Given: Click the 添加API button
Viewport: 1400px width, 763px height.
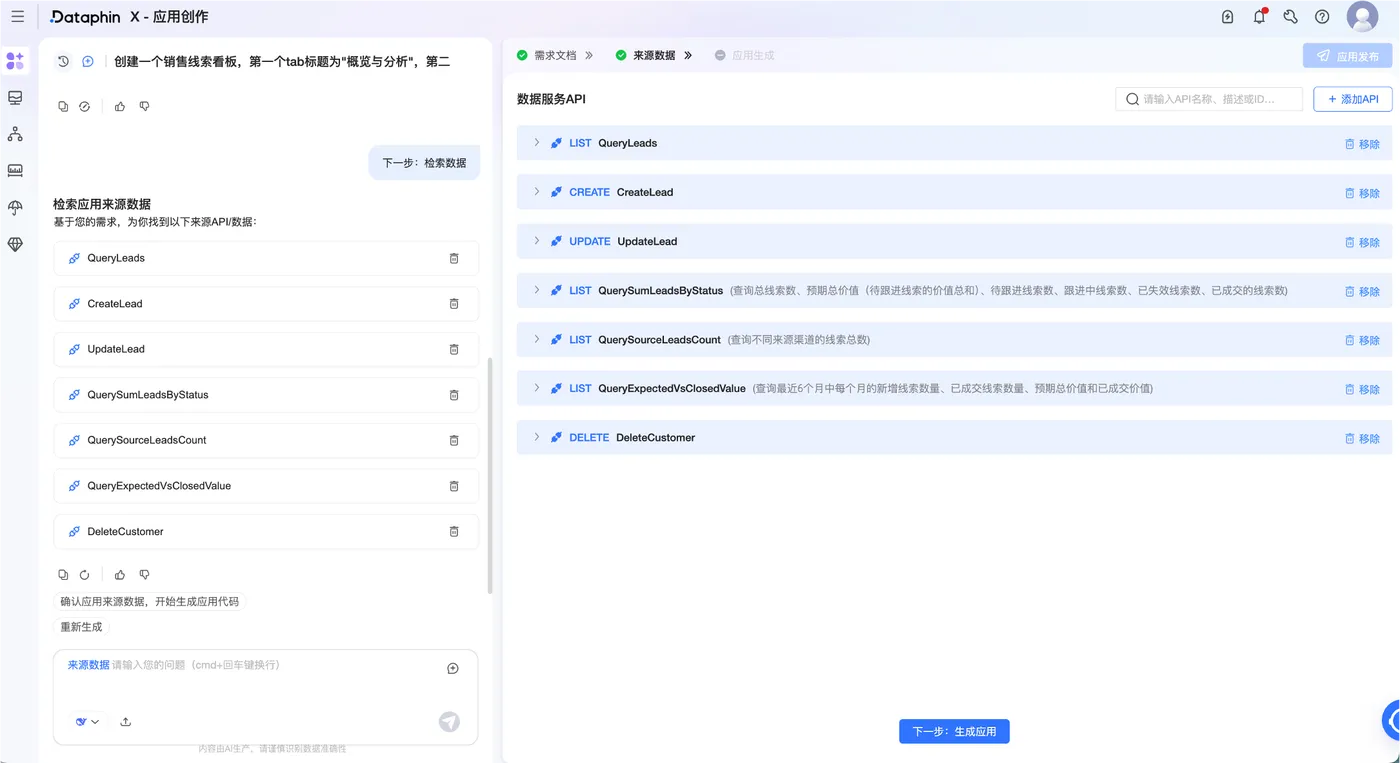Looking at the screenshot, I should pyautogui.click(x=1353, y=99).
